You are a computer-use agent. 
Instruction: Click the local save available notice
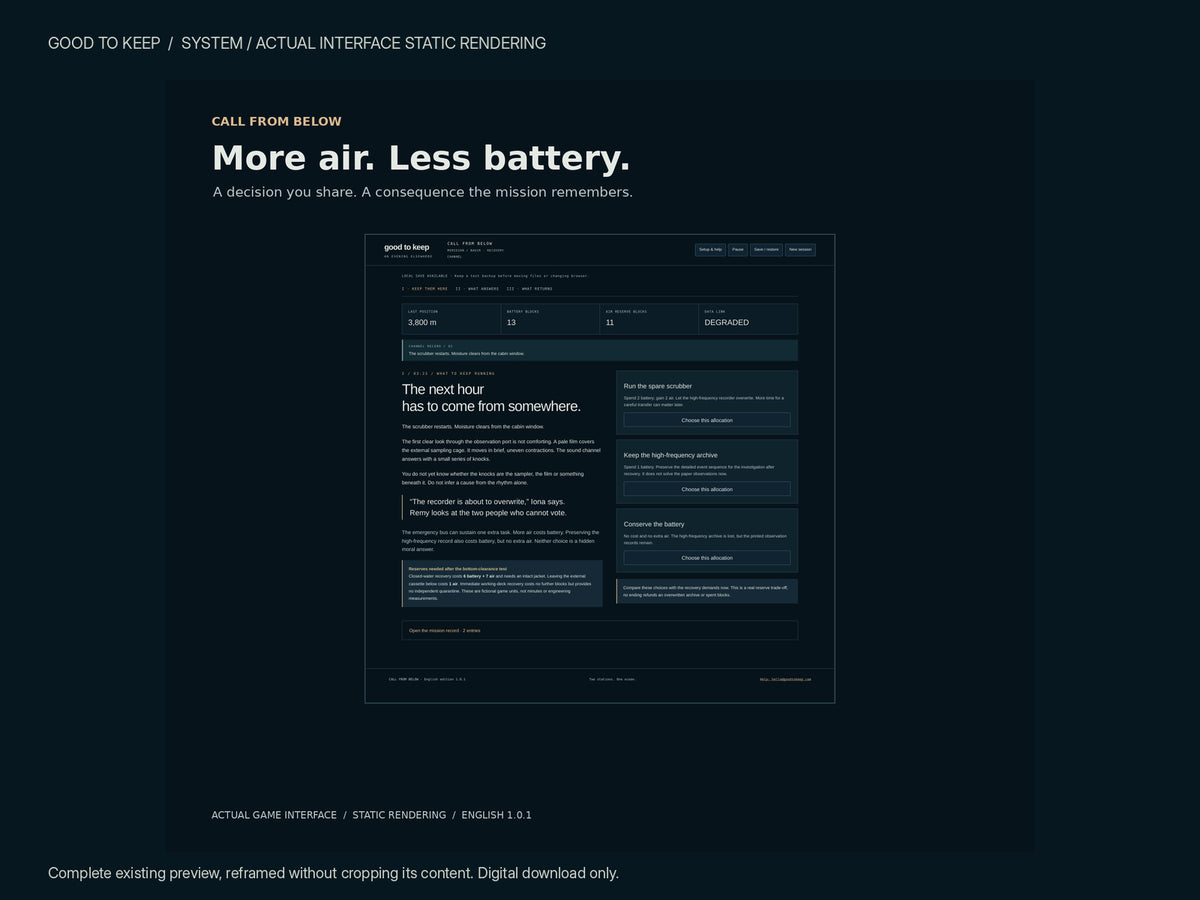[x=495, y=275]
